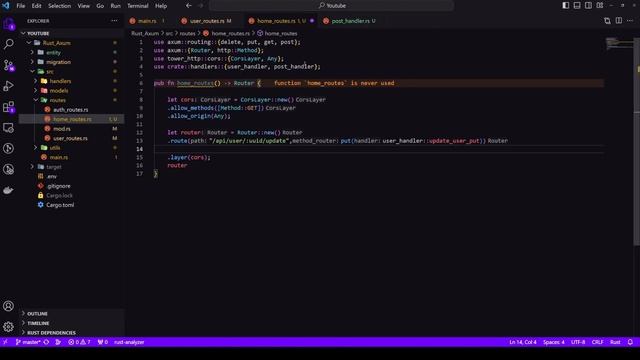
Task: Open the Help menu
Action: pyautogui.click(x=161, y=6)
